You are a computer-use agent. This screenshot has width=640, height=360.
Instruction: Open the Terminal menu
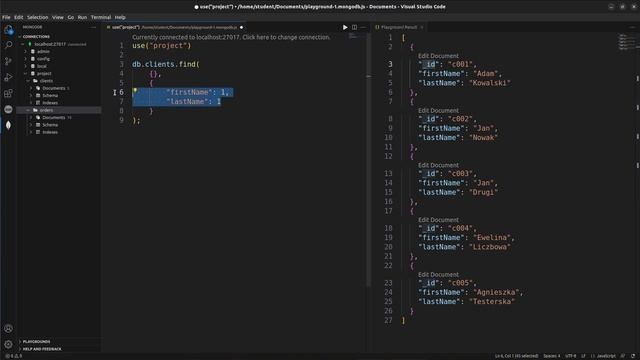101,17
